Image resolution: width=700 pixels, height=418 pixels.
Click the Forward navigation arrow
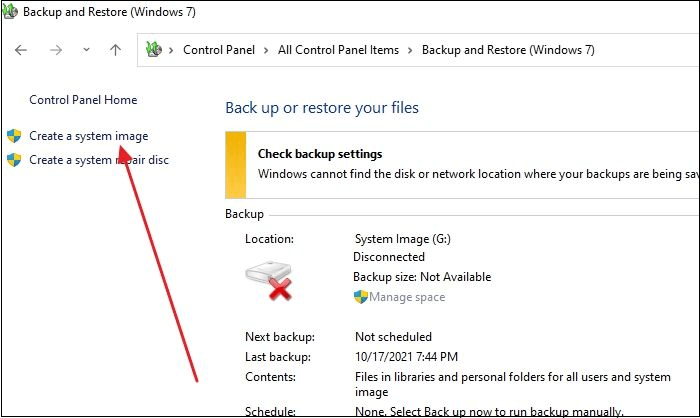[x=56, y=50]
